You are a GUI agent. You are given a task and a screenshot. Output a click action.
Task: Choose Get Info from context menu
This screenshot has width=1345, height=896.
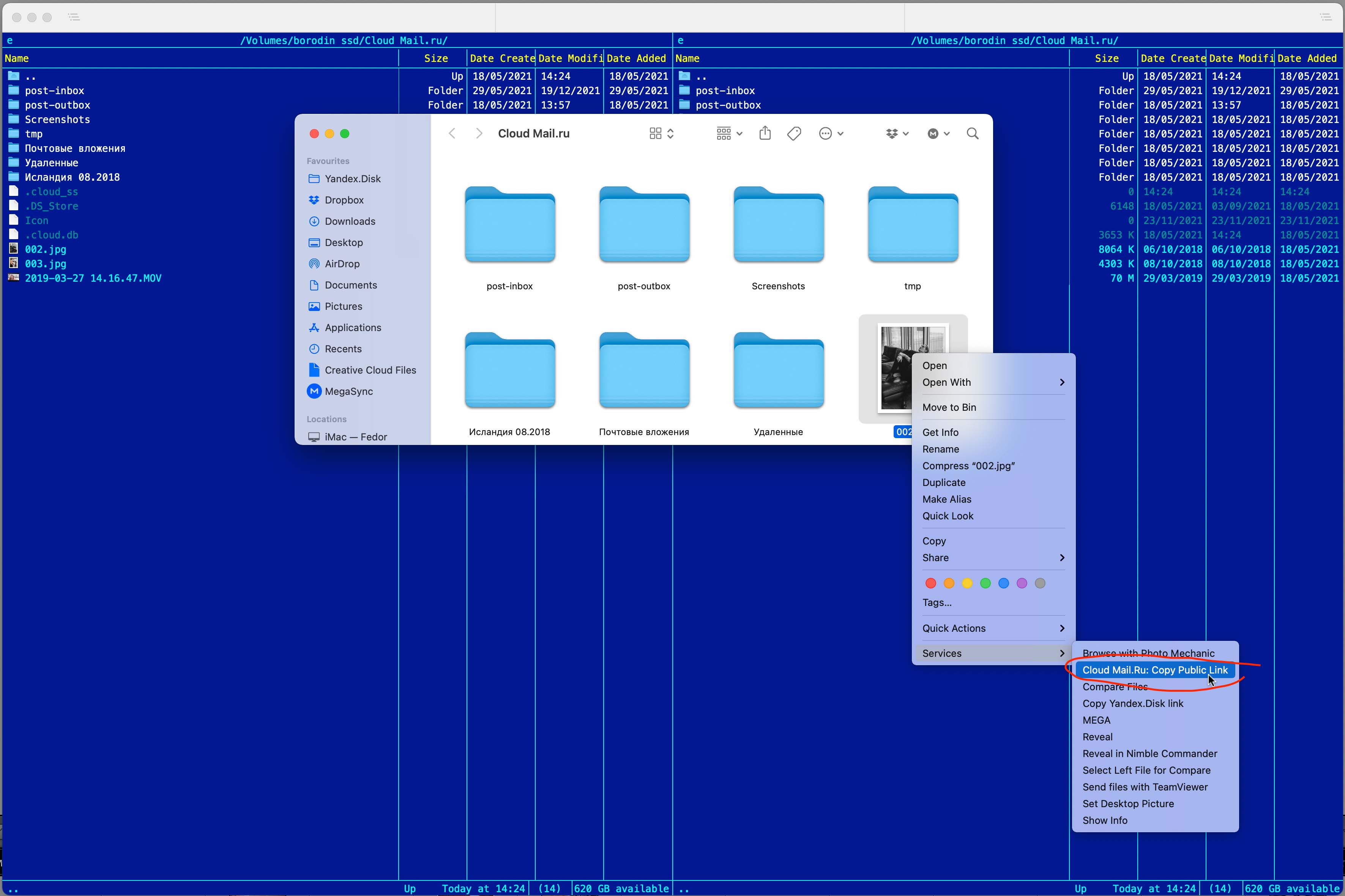point(993,432)
